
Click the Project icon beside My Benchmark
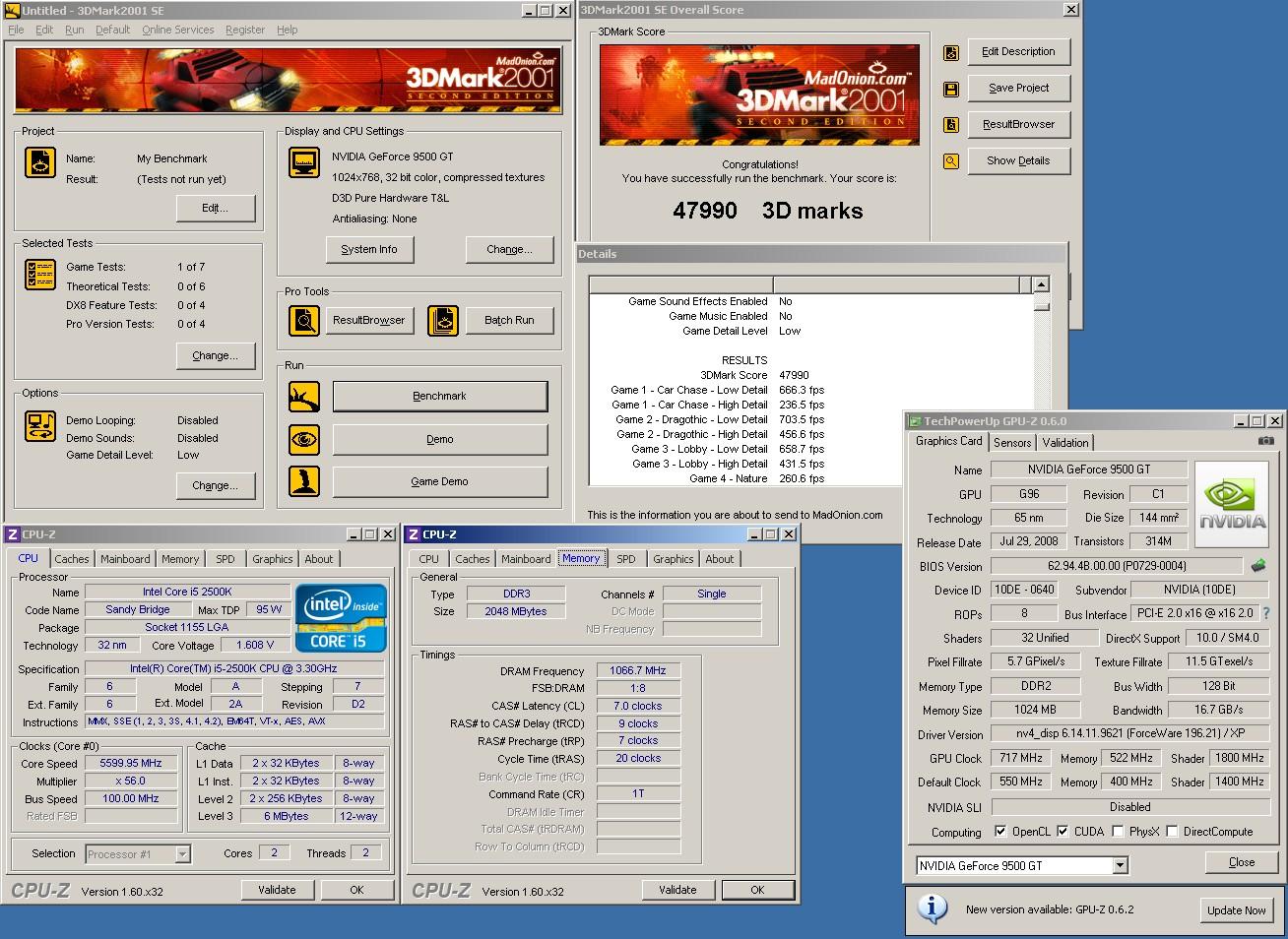pyautogui.click(x=40, y=163)
